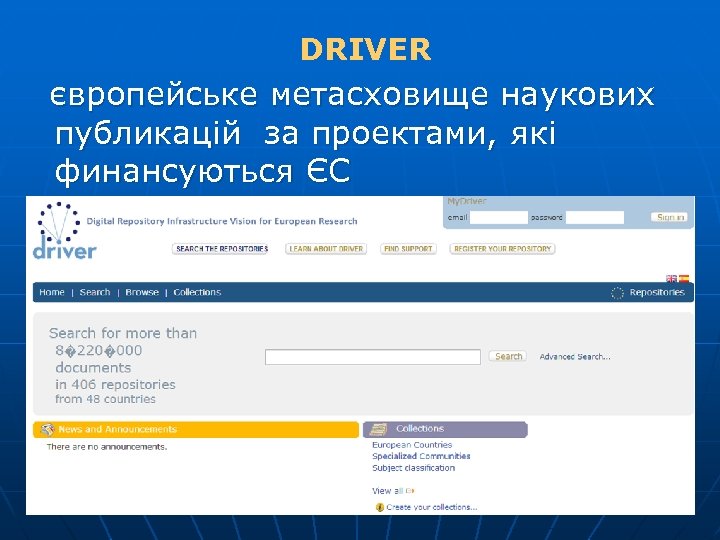The width and height of the screenshot is (720, 540).
Task: Click the Sign in button
Action: (x=670, y=217)
